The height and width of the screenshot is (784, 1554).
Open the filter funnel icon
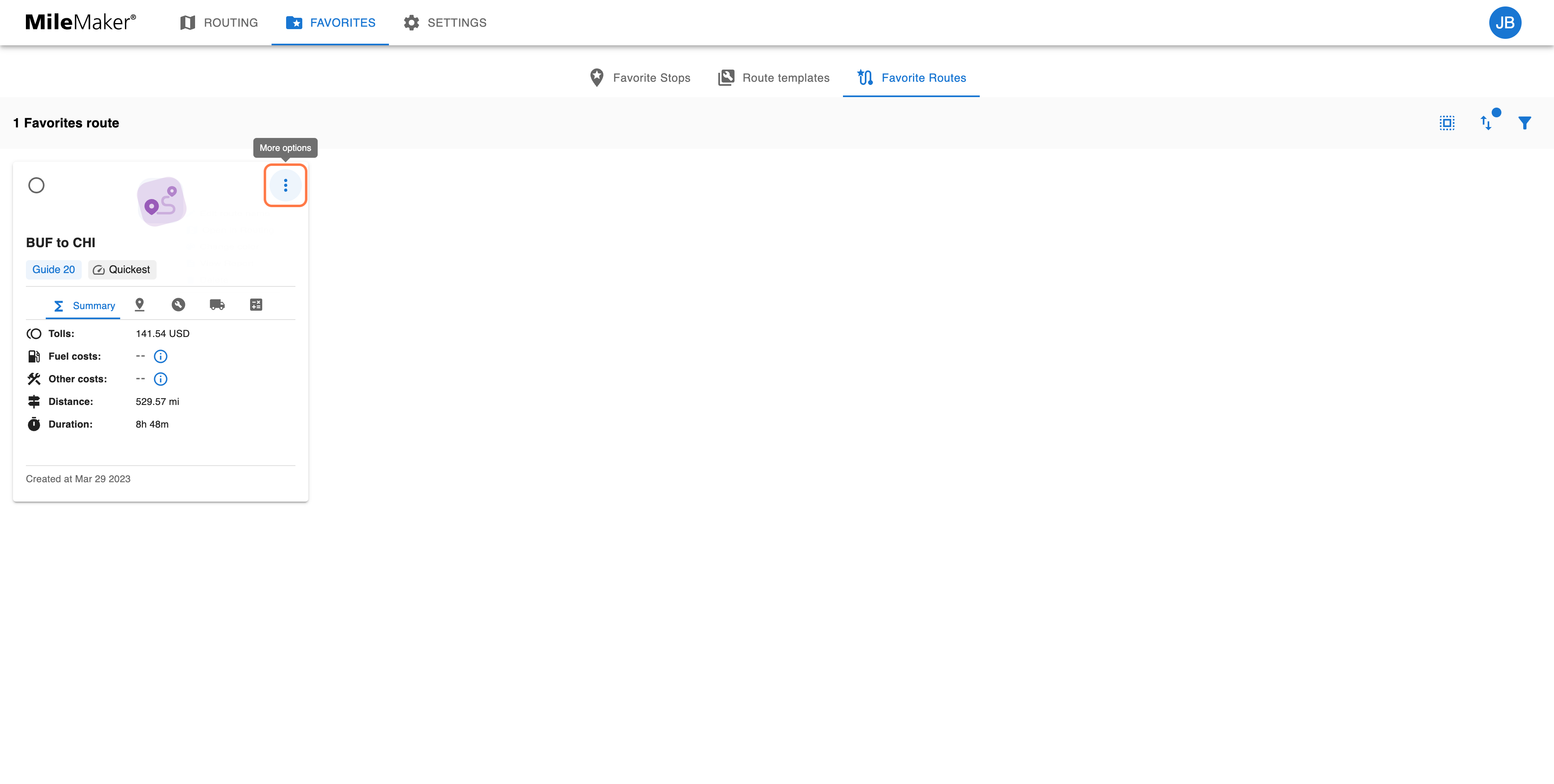coord(1524,123)
